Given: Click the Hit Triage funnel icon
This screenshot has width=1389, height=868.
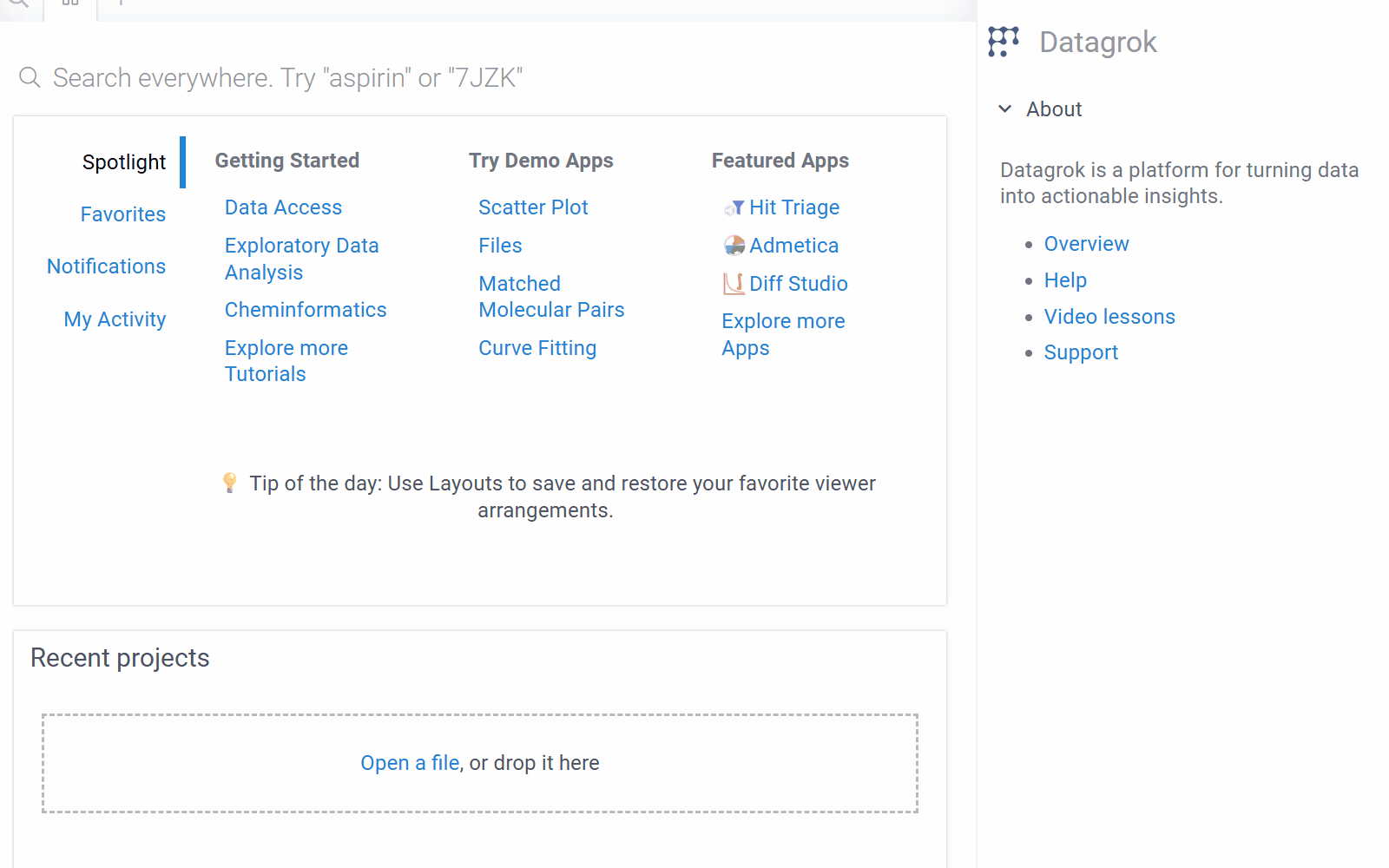Looking at the screenshot, I should [734, 207].
